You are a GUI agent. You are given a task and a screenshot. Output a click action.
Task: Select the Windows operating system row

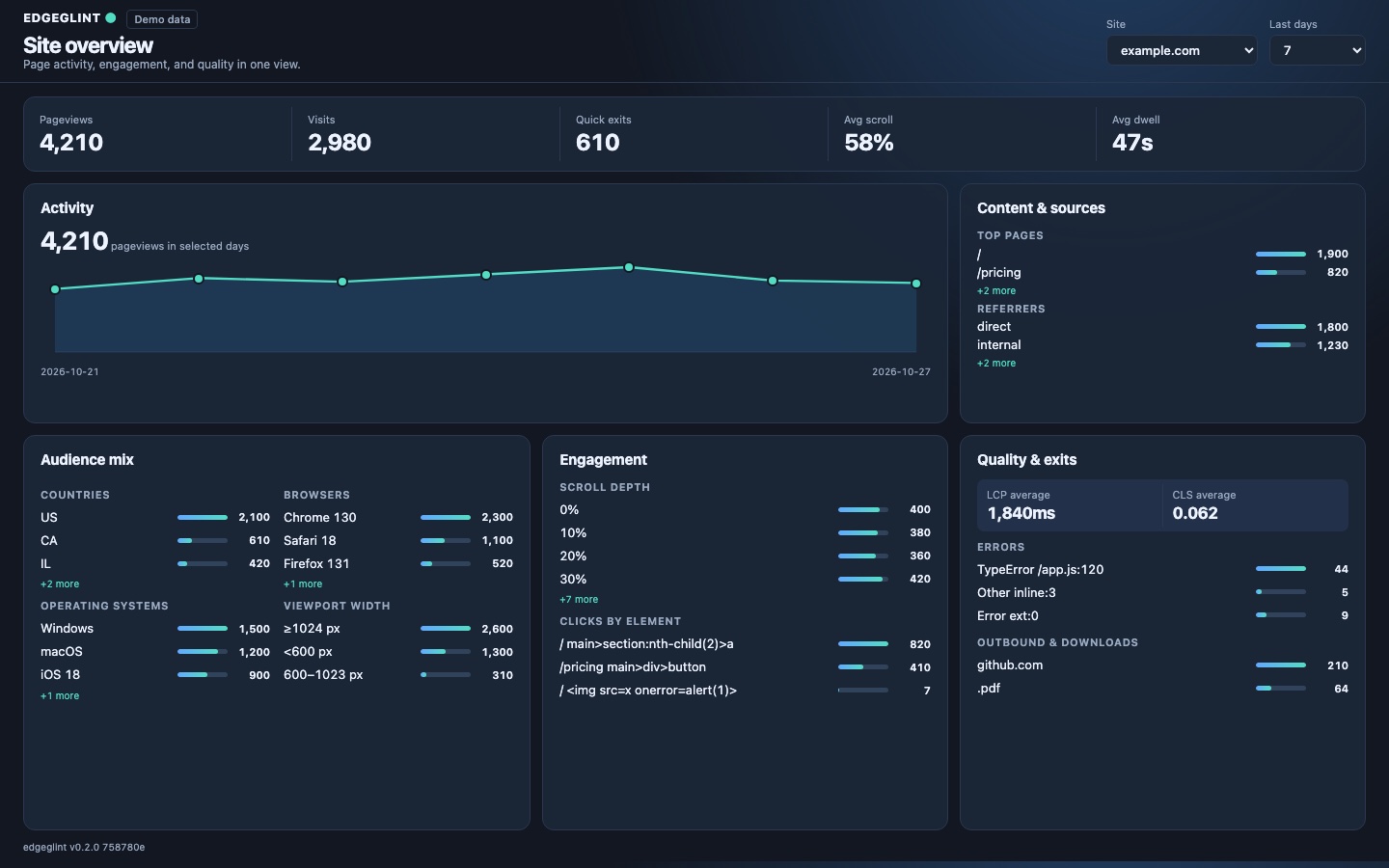[155, 629]
